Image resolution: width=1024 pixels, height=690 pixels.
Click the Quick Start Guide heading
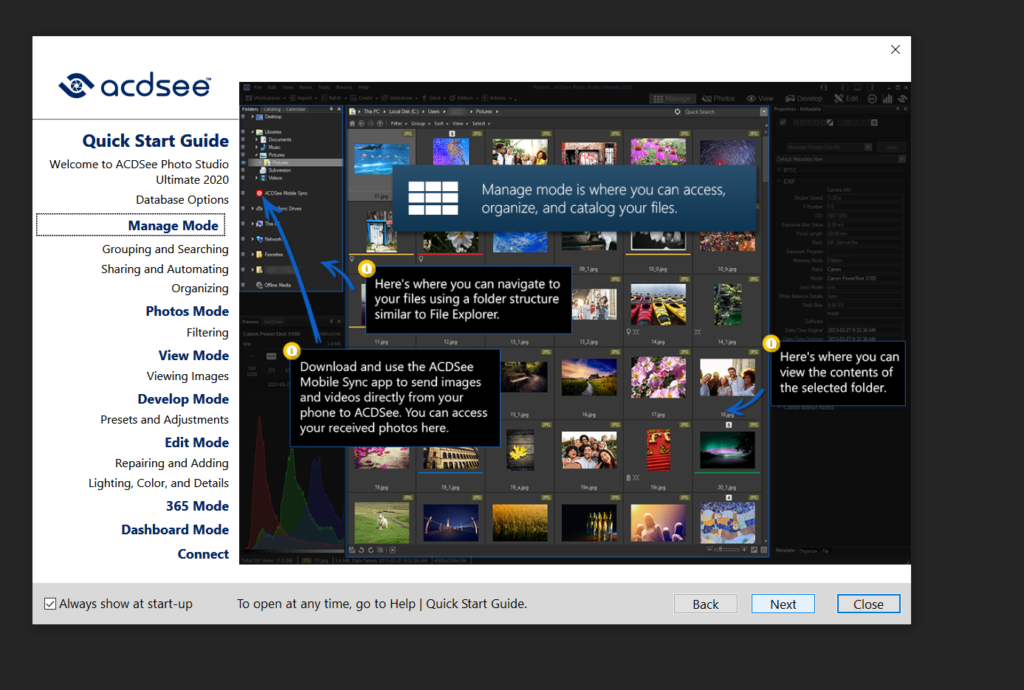(x=155, y=141)
